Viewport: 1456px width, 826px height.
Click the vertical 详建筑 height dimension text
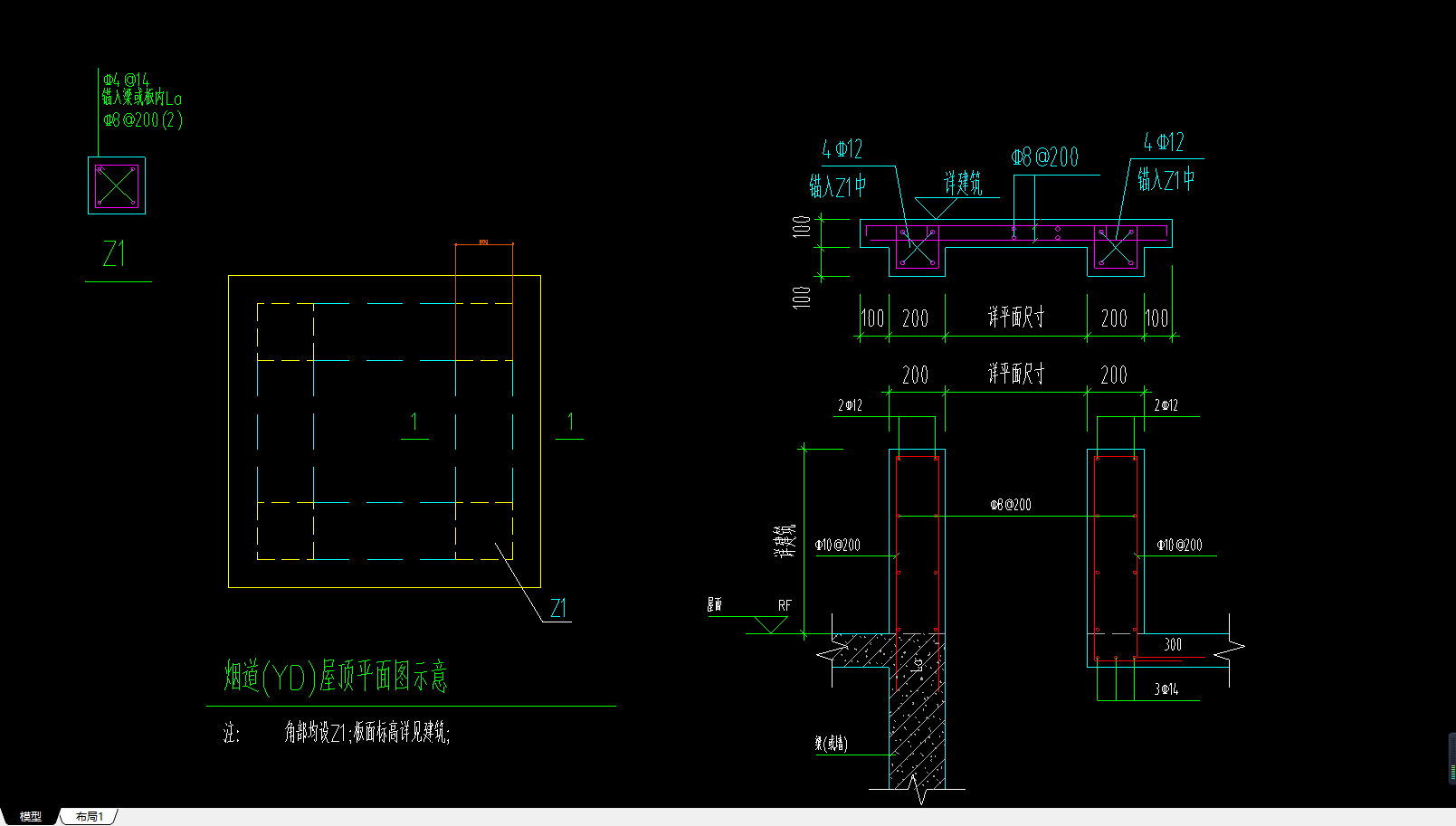coord(785,540)
